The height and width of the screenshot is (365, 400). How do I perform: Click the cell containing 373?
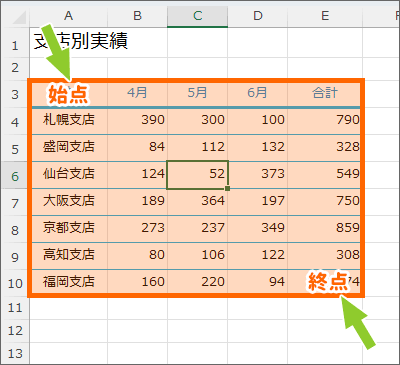click(x=257, y=175)
